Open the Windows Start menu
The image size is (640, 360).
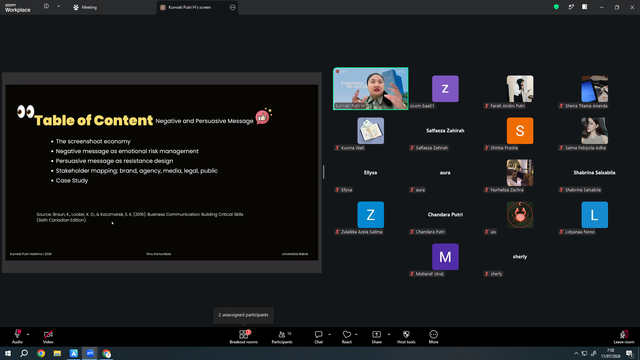click(x=8, y=353)
